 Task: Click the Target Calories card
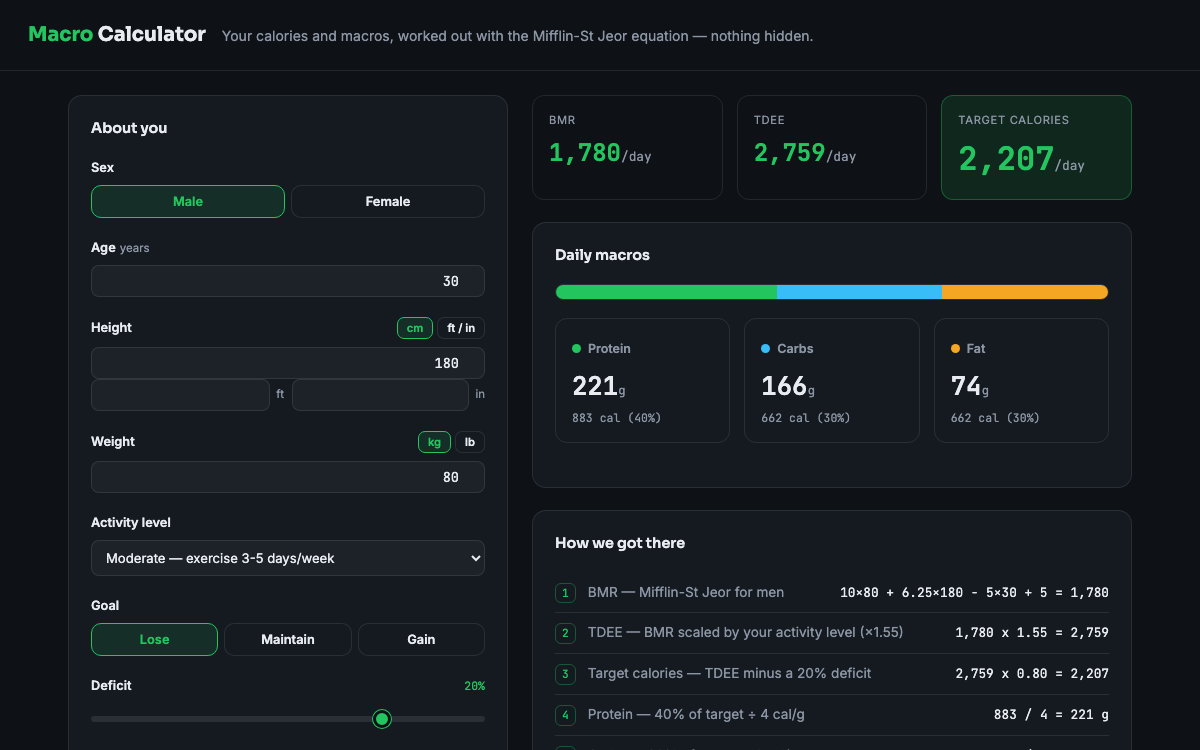(1036, 147)
